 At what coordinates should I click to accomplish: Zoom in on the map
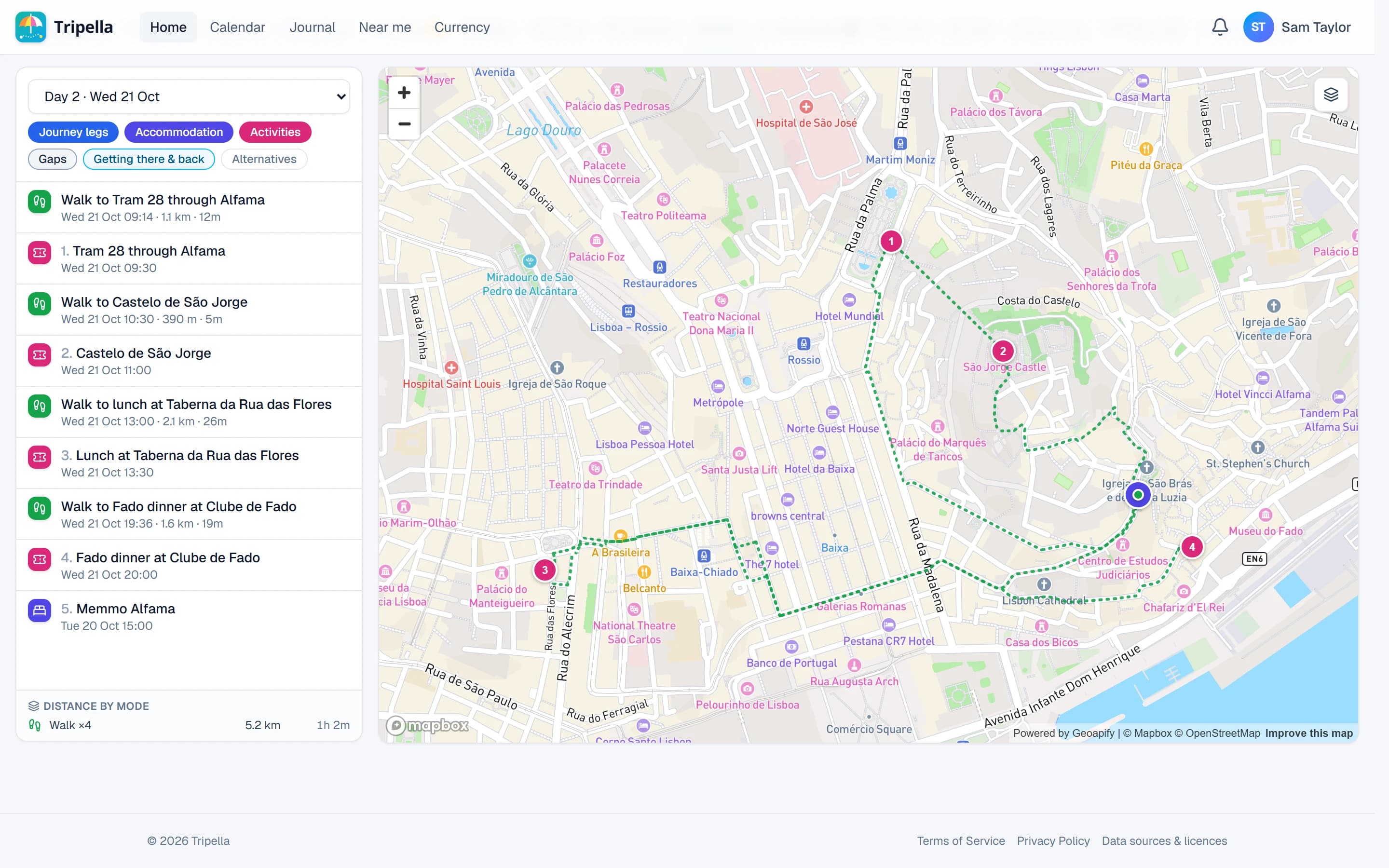(x=404, y=93)
